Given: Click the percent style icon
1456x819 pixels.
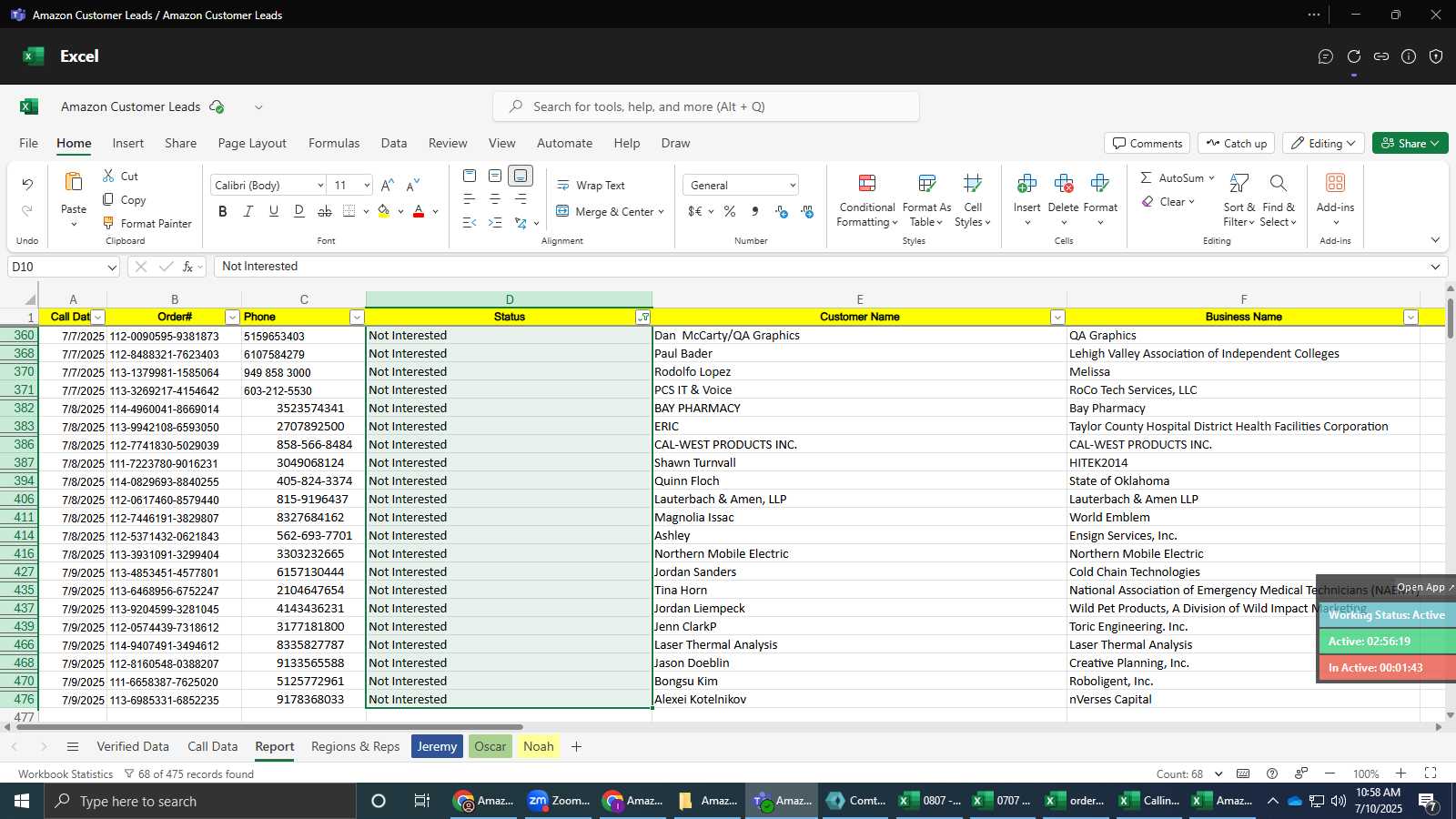Looking at the screenshot, I should click(730, 211).
